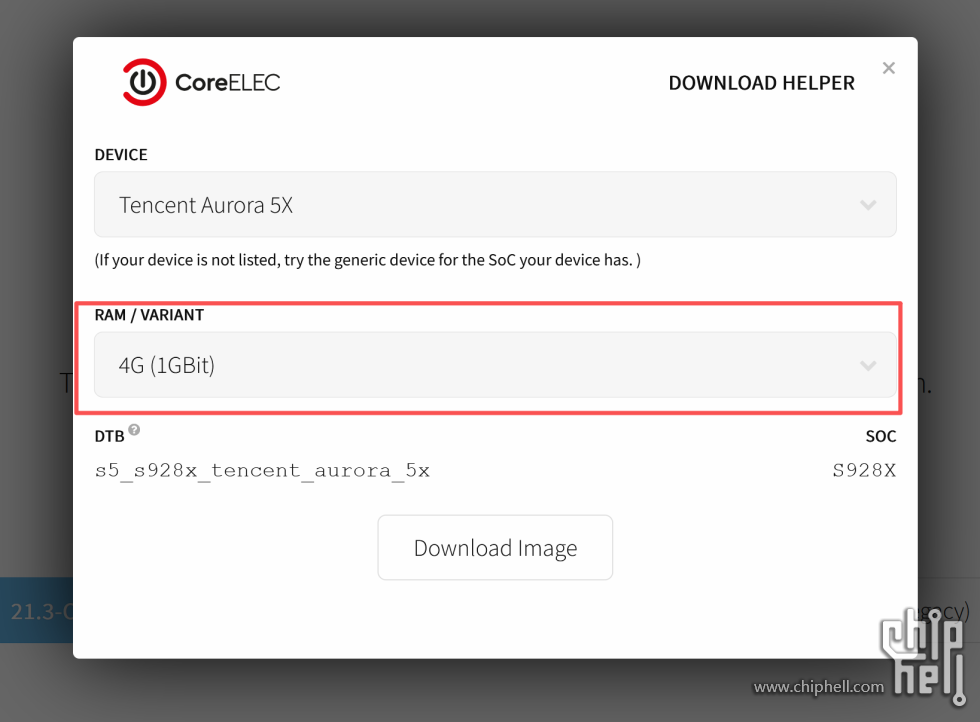Select the s5_s928x_tencent_aurora_5x DTB name
Viewport: 980px width, 722px height.
[262, 471]
